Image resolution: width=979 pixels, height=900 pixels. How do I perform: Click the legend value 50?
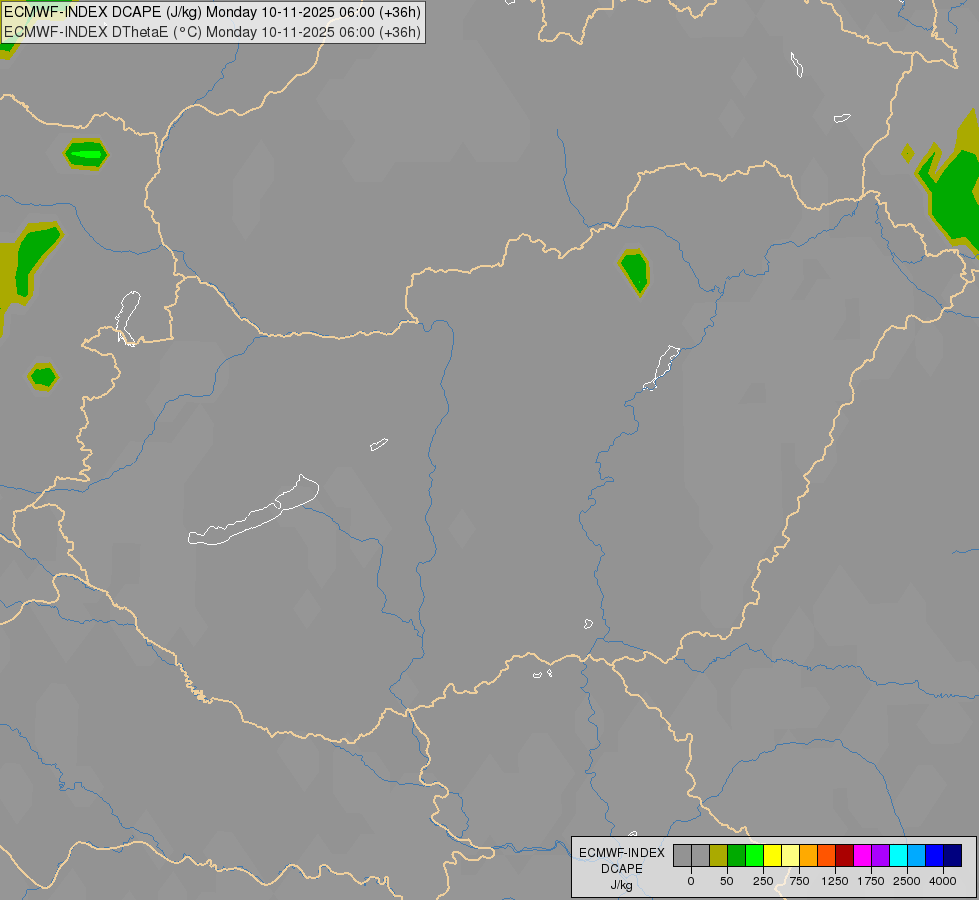point(727,881)
